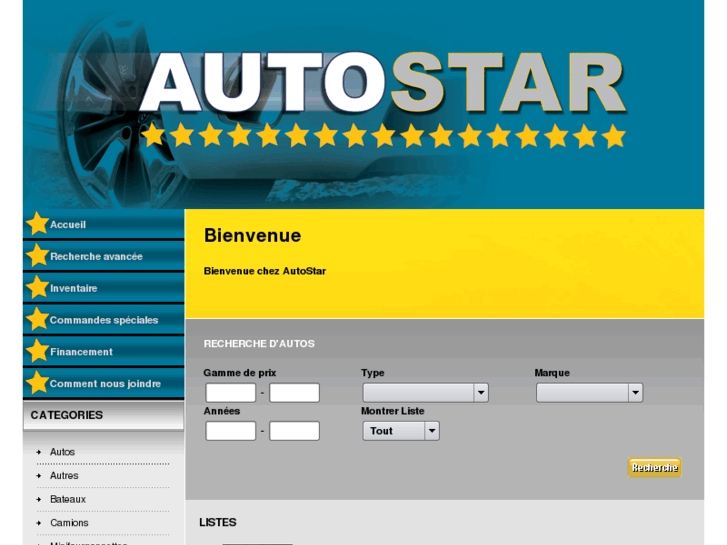Click the arrow bullet next to Bateaux
Image resolution: width=727 pixels, height=545 pixels.
click(x=39, y=499)
